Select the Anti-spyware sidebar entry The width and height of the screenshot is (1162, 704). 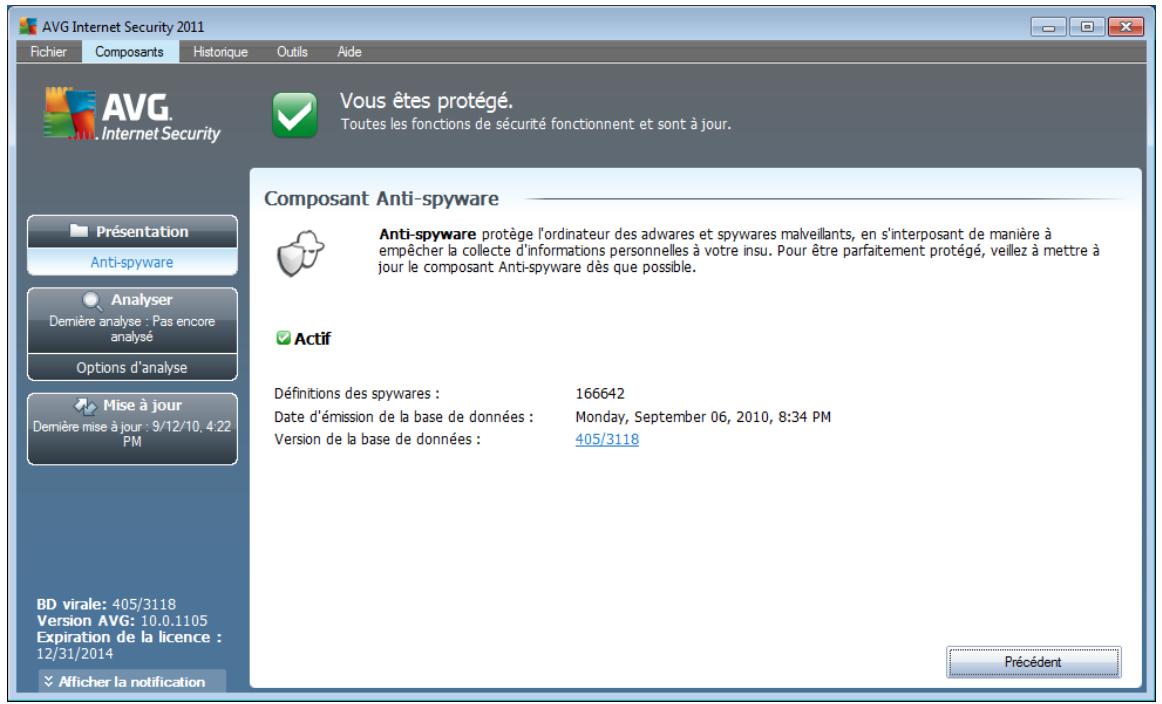132,262
